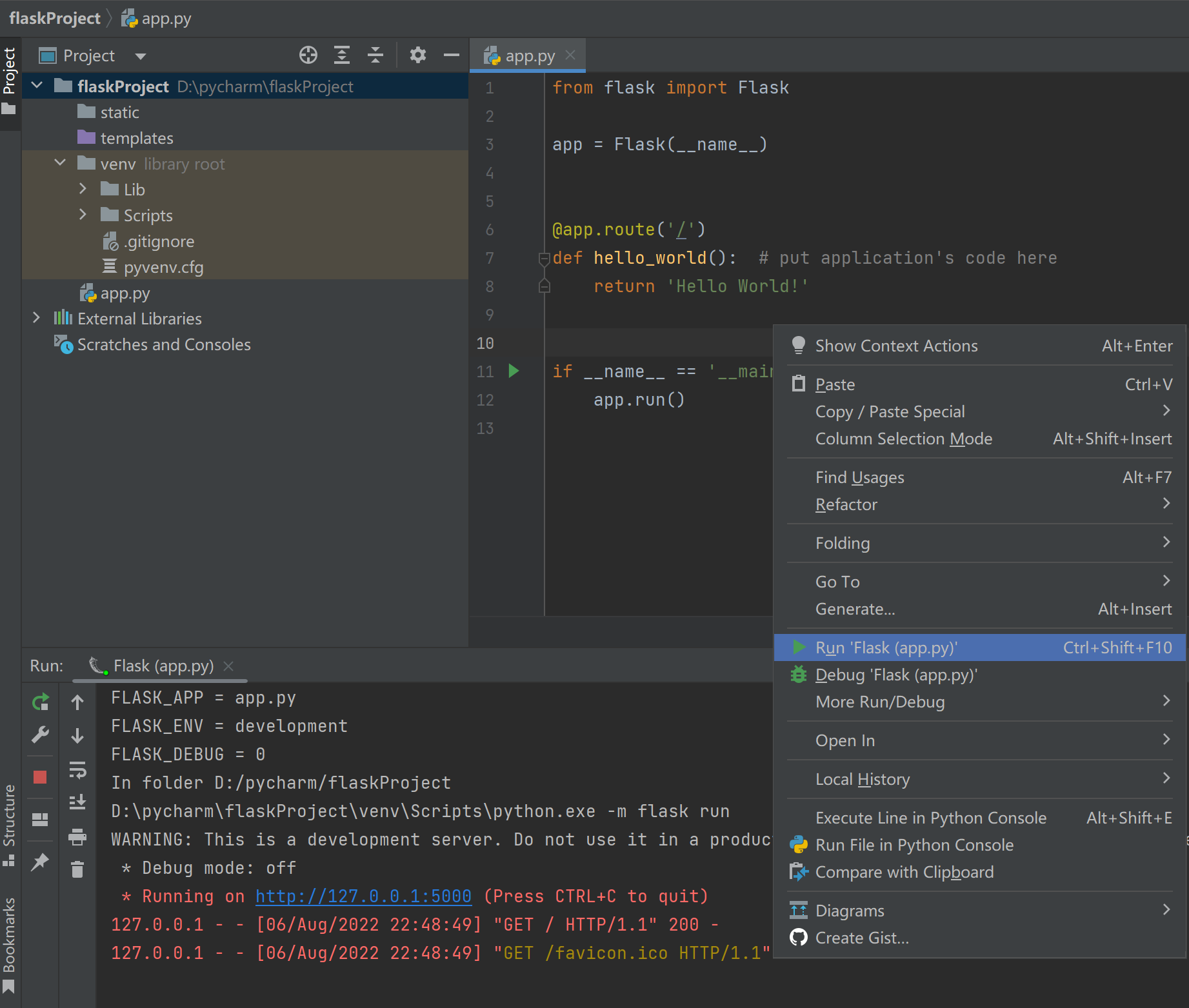The width and height of the screenshot is (1189, 1008).
Task: Click the Compare with Clipboard icon
Action: pos(799,872)
